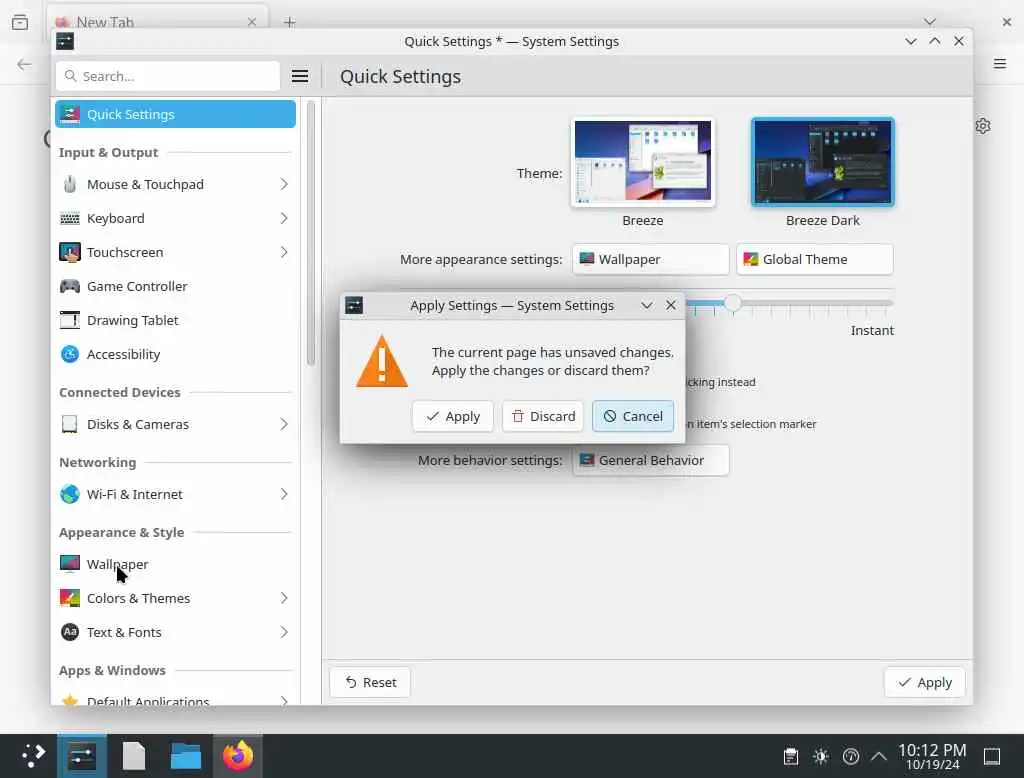
Task: Go back in Firefox
Action: (x=24, y=64)
